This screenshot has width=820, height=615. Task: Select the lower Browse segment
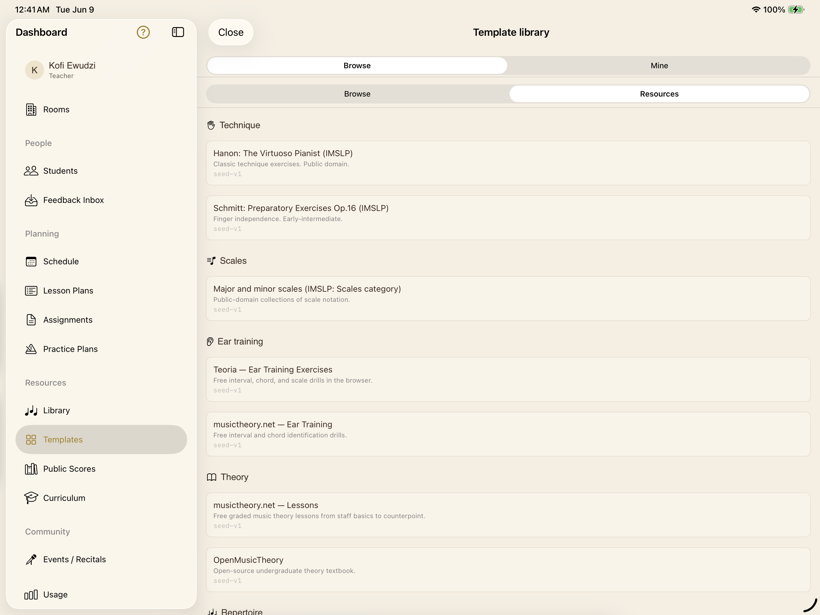[x=357, y=94]
